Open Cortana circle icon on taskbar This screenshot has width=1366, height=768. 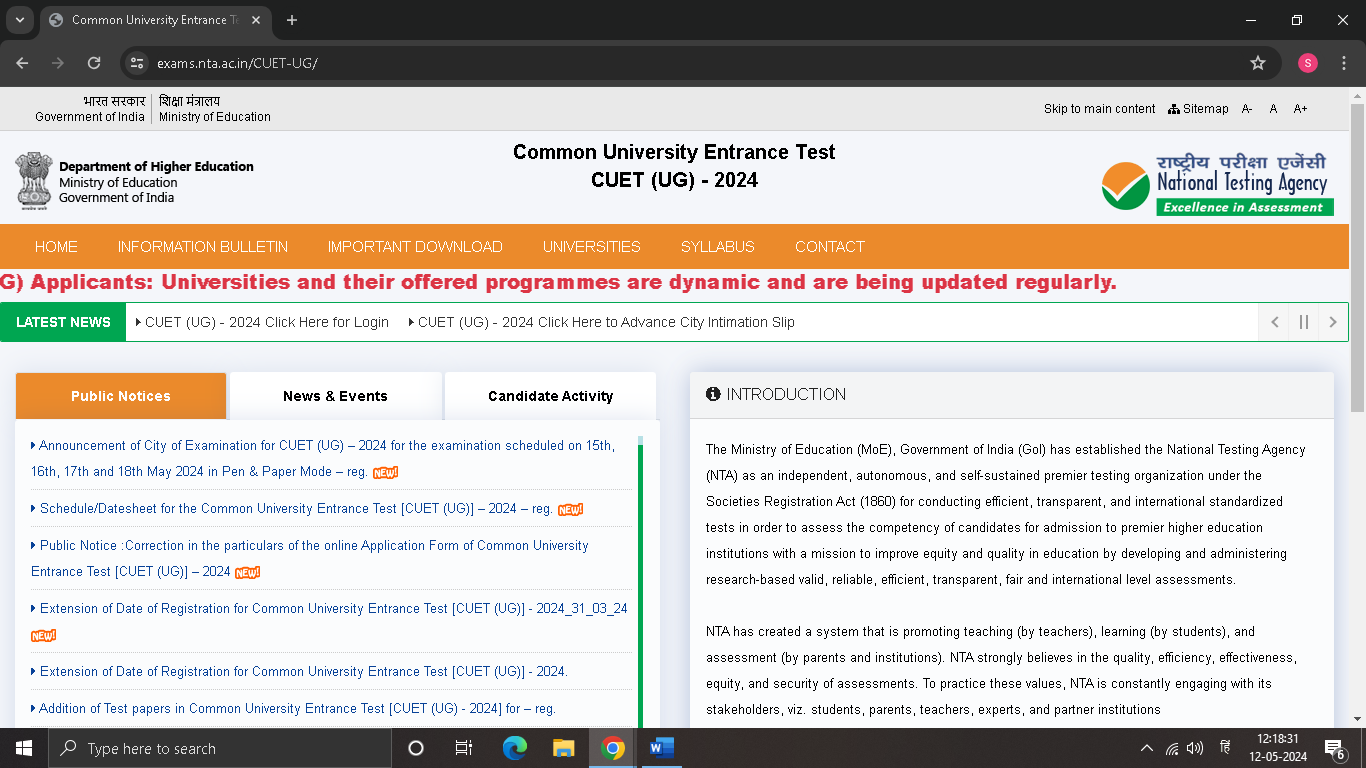tap(416, 748)
